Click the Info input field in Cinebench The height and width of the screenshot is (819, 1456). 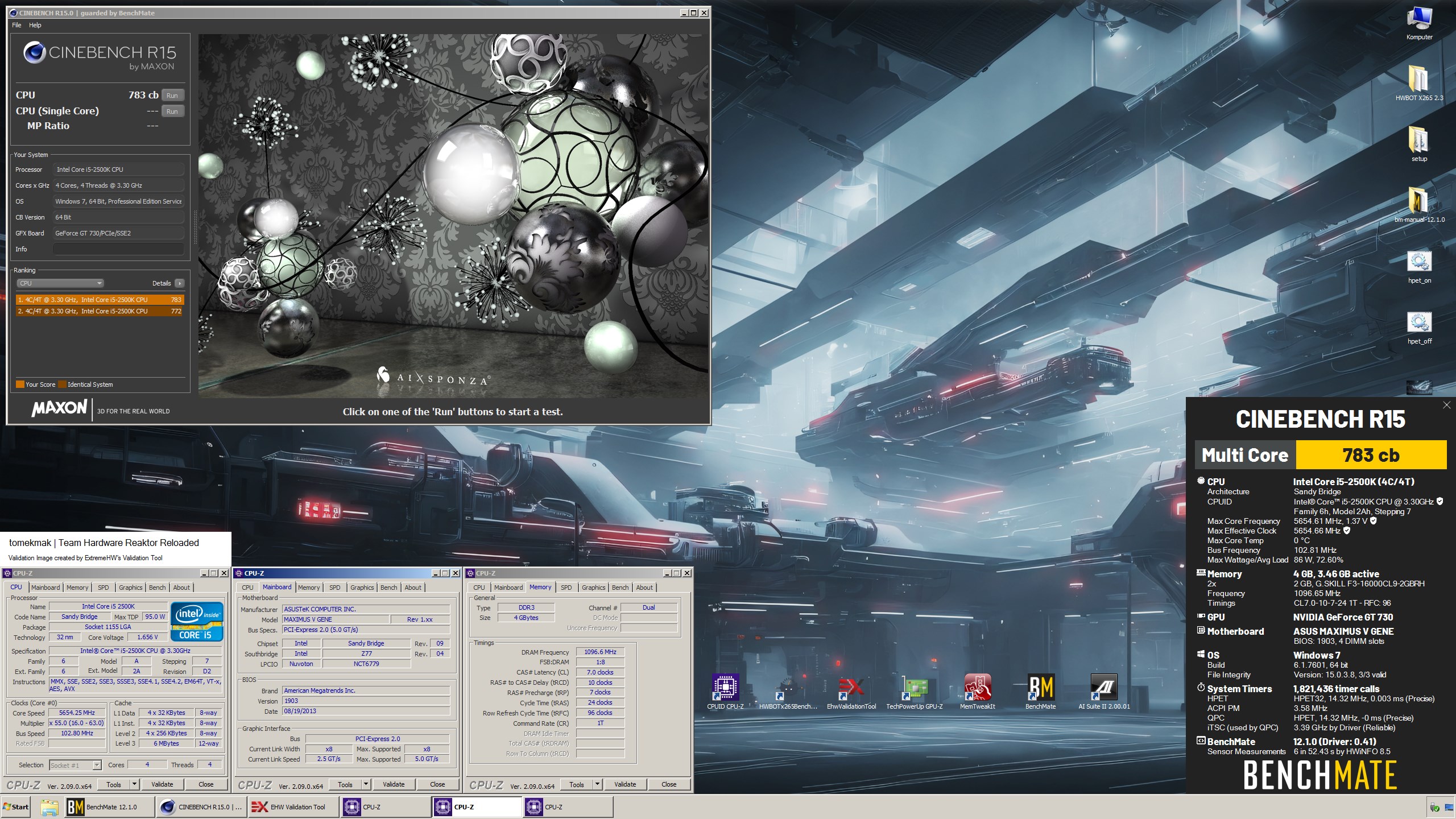[x=118, y=249]
